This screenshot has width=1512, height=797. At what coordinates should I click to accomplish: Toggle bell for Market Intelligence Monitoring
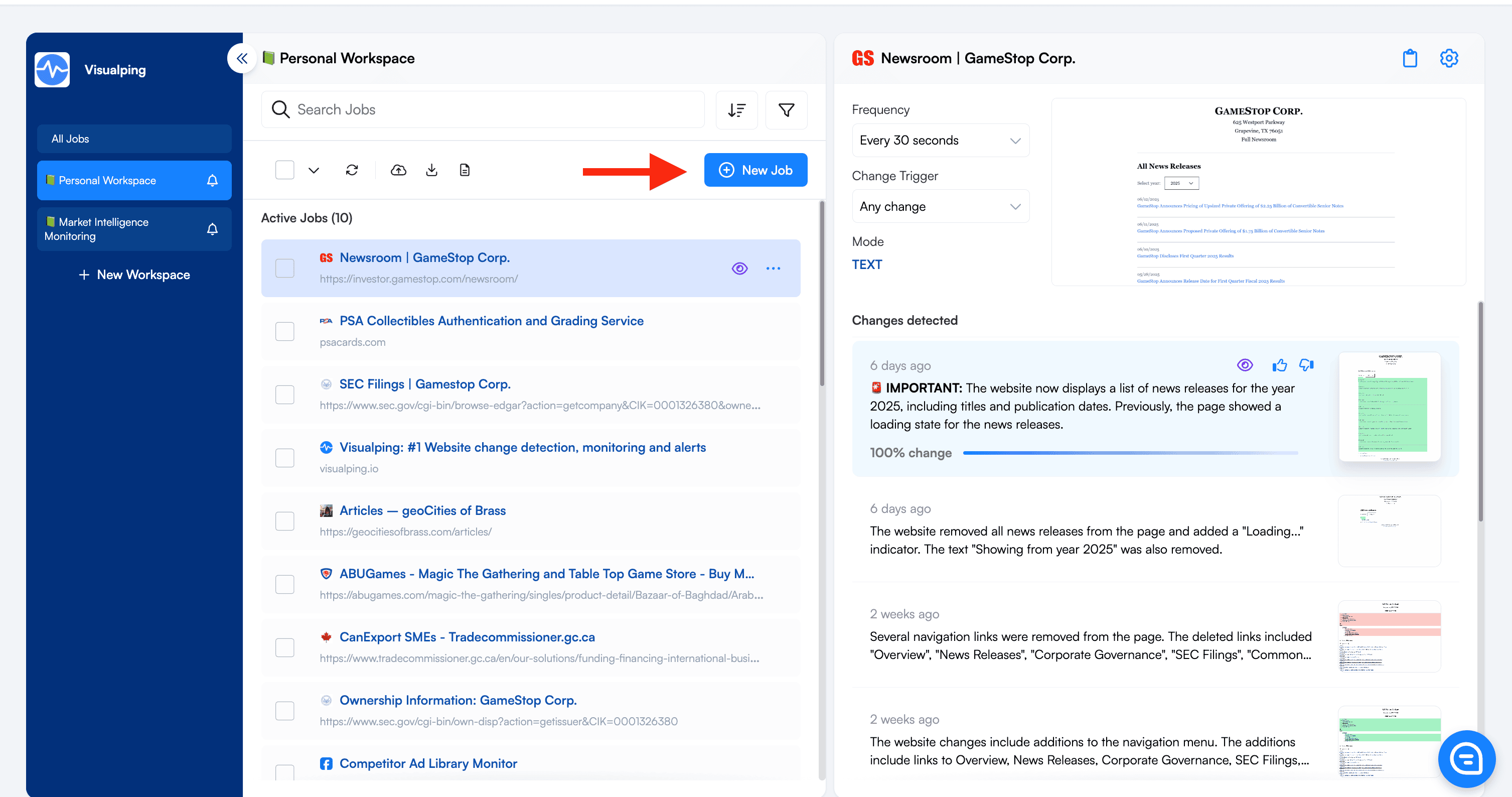(x=213, y=230)
